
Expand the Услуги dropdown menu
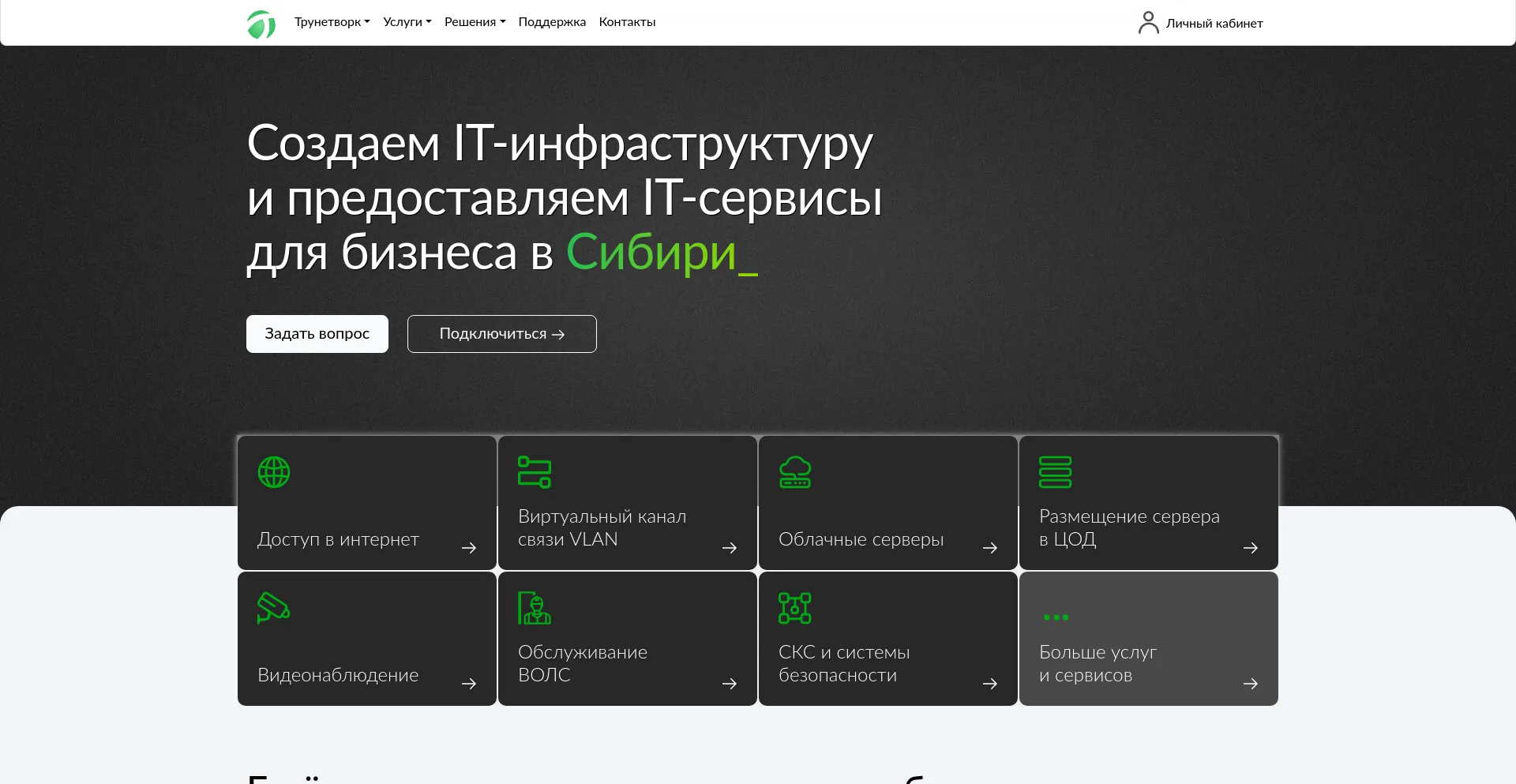click(407, 22)
